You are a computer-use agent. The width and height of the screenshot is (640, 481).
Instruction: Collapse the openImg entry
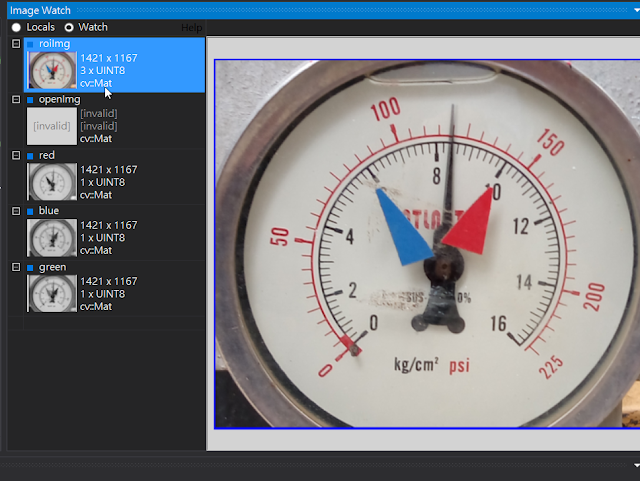coord(16,100)
